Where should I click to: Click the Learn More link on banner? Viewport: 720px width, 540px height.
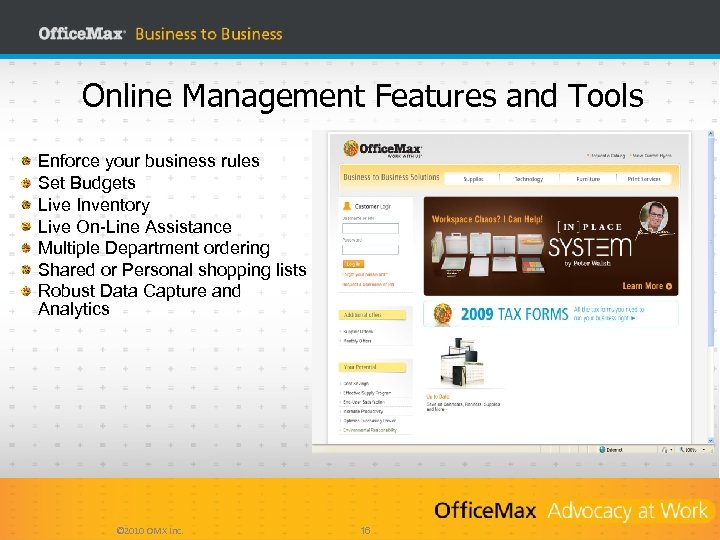(x=647, y=286)
